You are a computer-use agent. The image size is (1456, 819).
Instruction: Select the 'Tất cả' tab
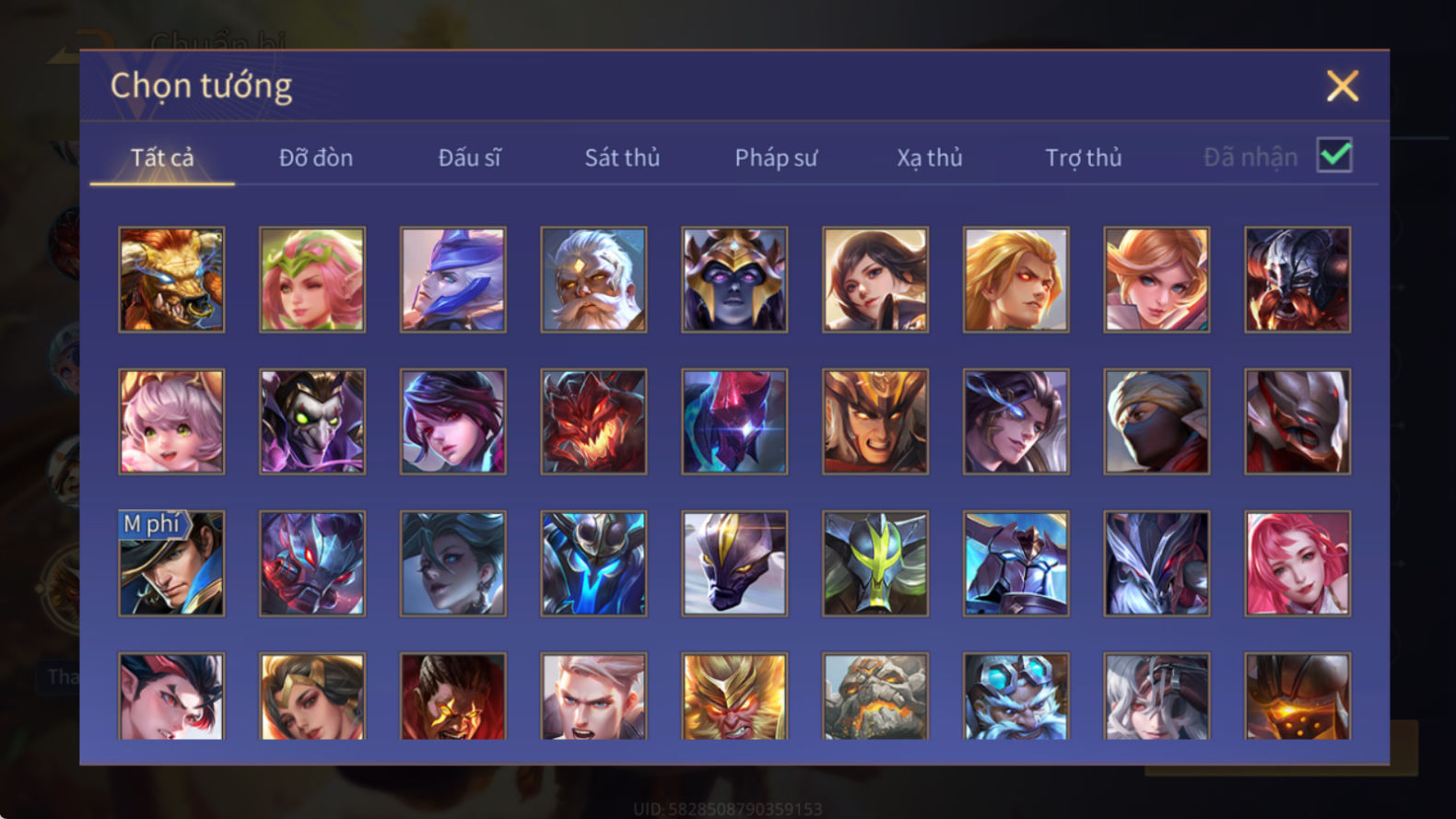tap(162, 158)
